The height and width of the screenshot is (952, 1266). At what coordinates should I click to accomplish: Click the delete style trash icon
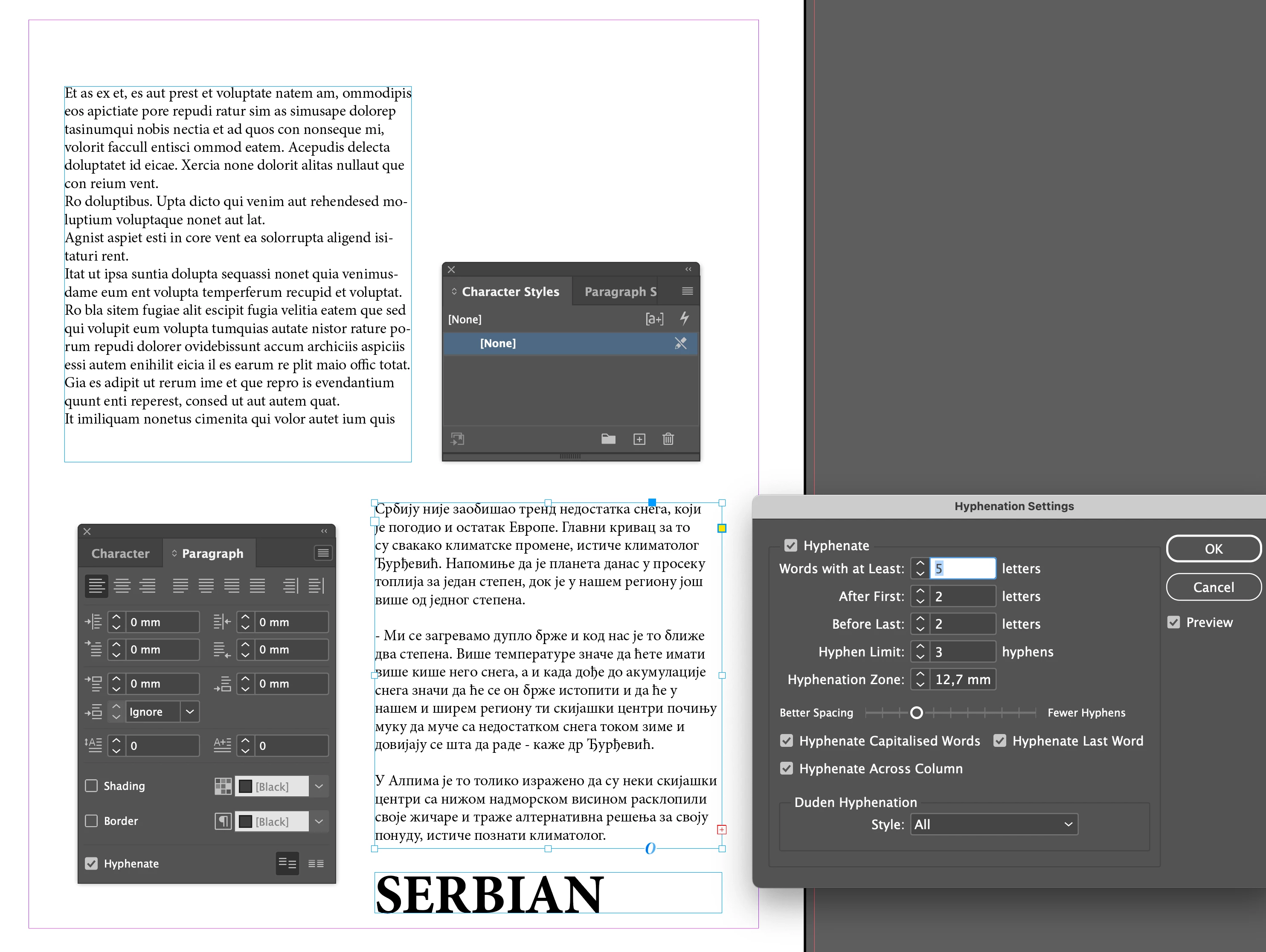point(668,439)
